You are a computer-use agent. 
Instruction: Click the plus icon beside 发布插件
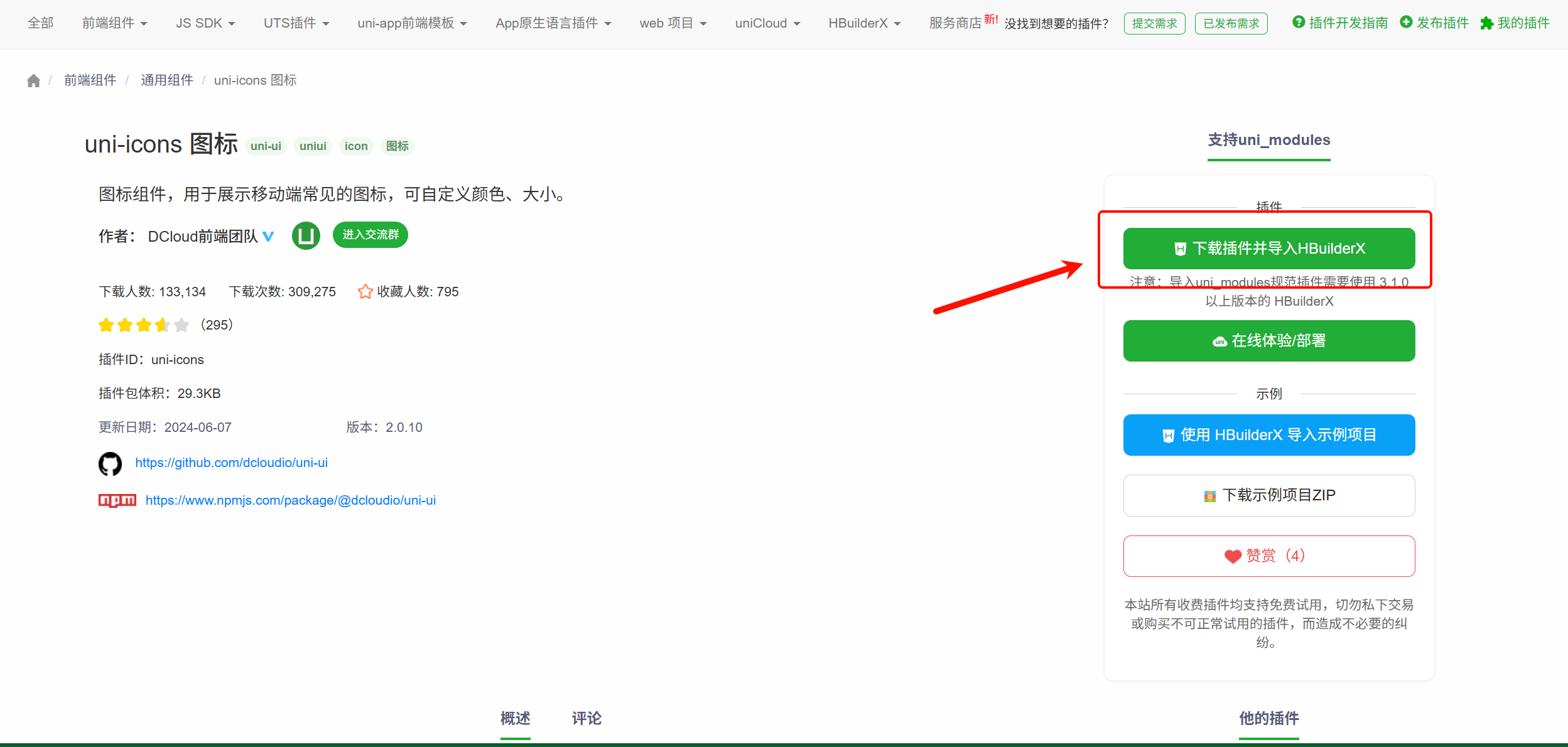(1407, 23)
